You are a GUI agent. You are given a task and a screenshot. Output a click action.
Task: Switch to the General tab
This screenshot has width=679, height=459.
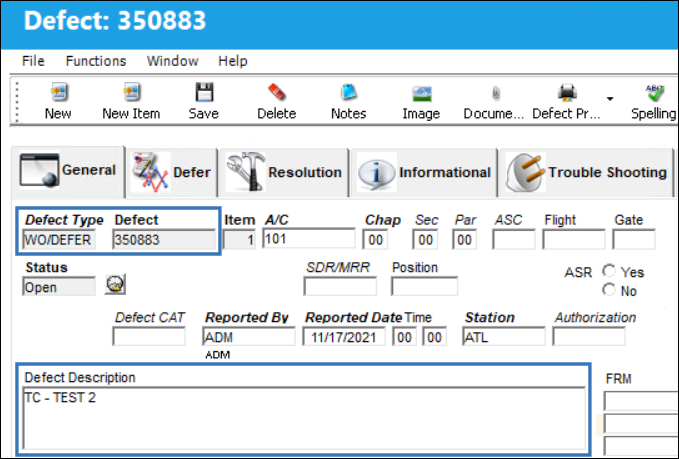68,171
